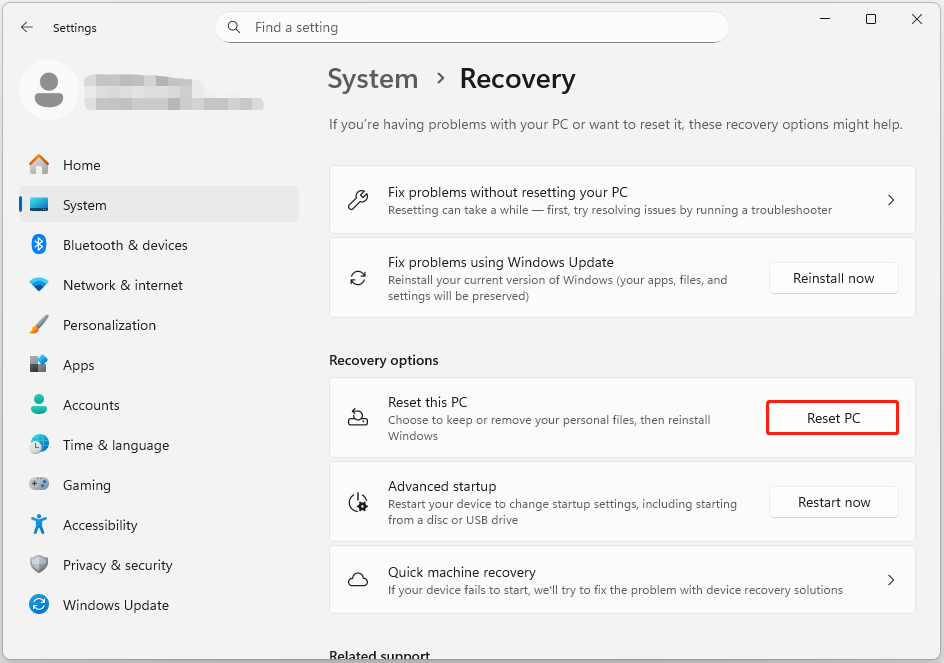Screen dimensions: 944x663
Task: Open Network & internet settings icon
Action: [39, 285]
